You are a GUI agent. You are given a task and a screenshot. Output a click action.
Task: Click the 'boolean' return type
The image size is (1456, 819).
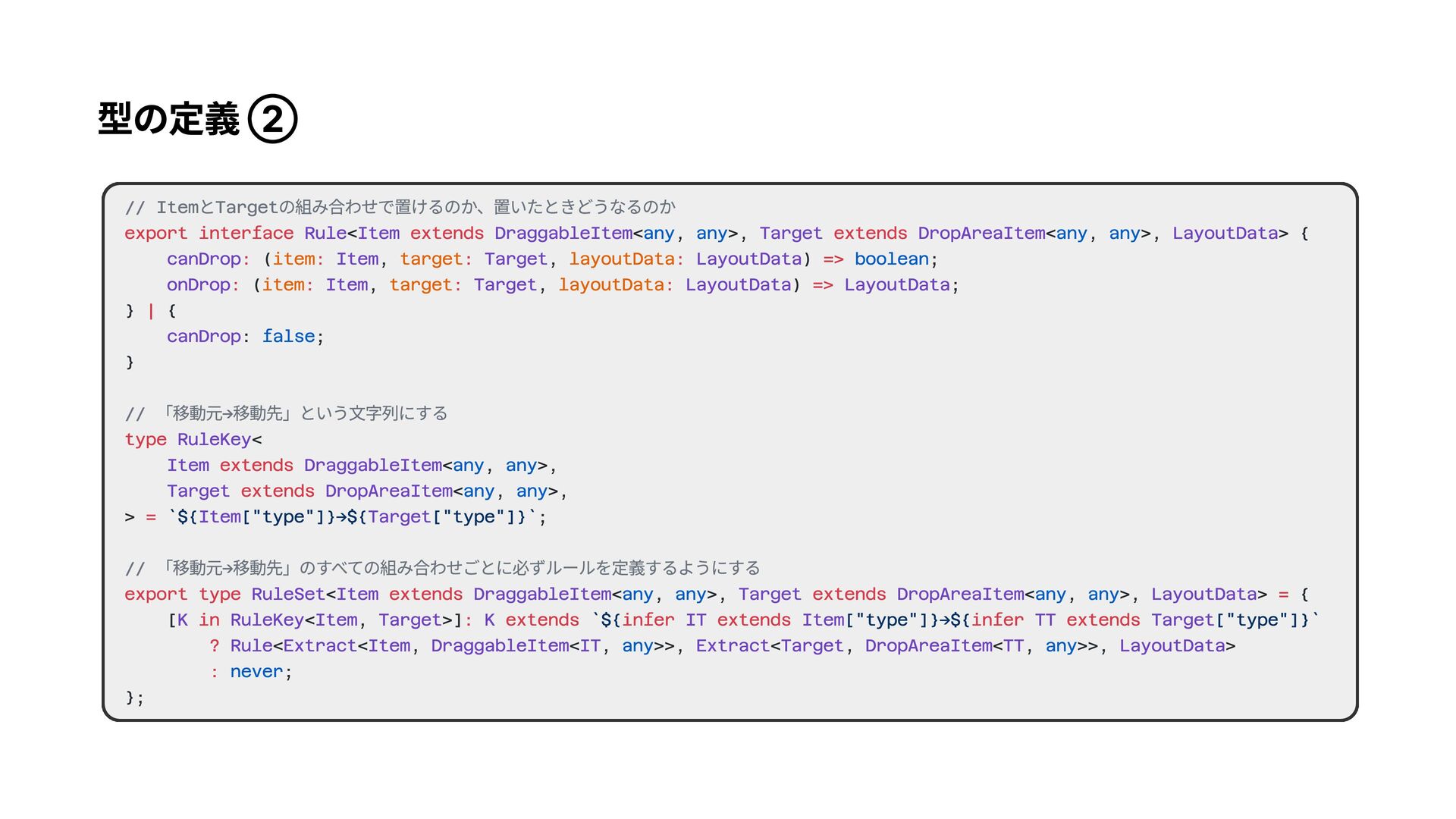point(891,259)
